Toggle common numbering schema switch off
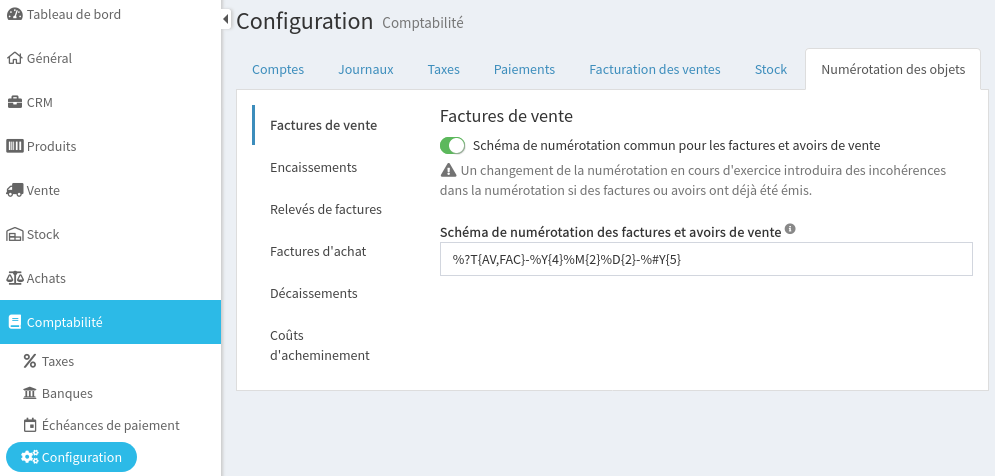The height and width of the screenshot is (476, 995). pos(453,145)
